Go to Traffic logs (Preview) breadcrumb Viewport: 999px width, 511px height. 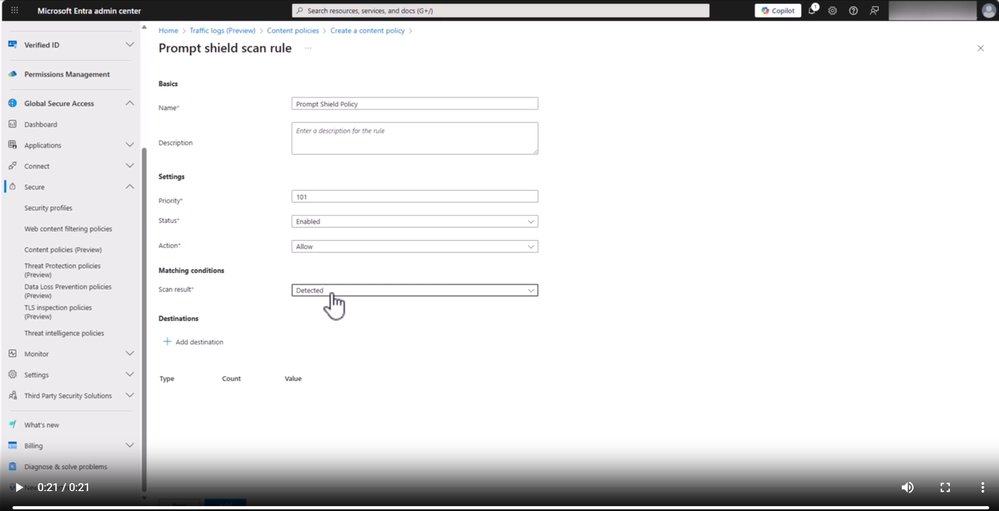pyautogui.click(x=222, y=31)
